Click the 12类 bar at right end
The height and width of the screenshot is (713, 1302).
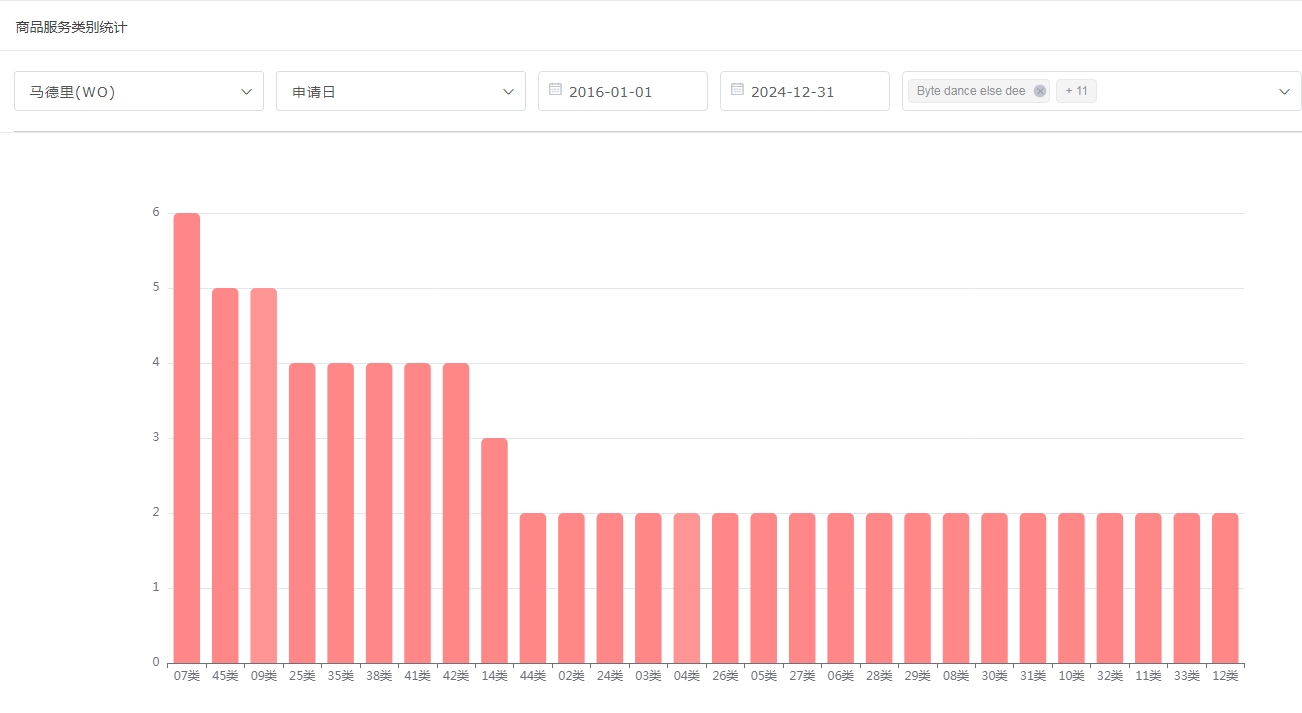pyautogui.click(x=1225, y=588)
